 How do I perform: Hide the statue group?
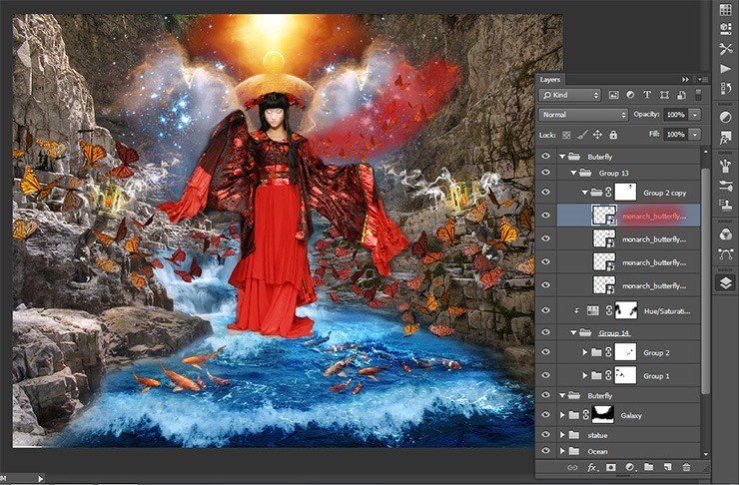pos(546,435)
